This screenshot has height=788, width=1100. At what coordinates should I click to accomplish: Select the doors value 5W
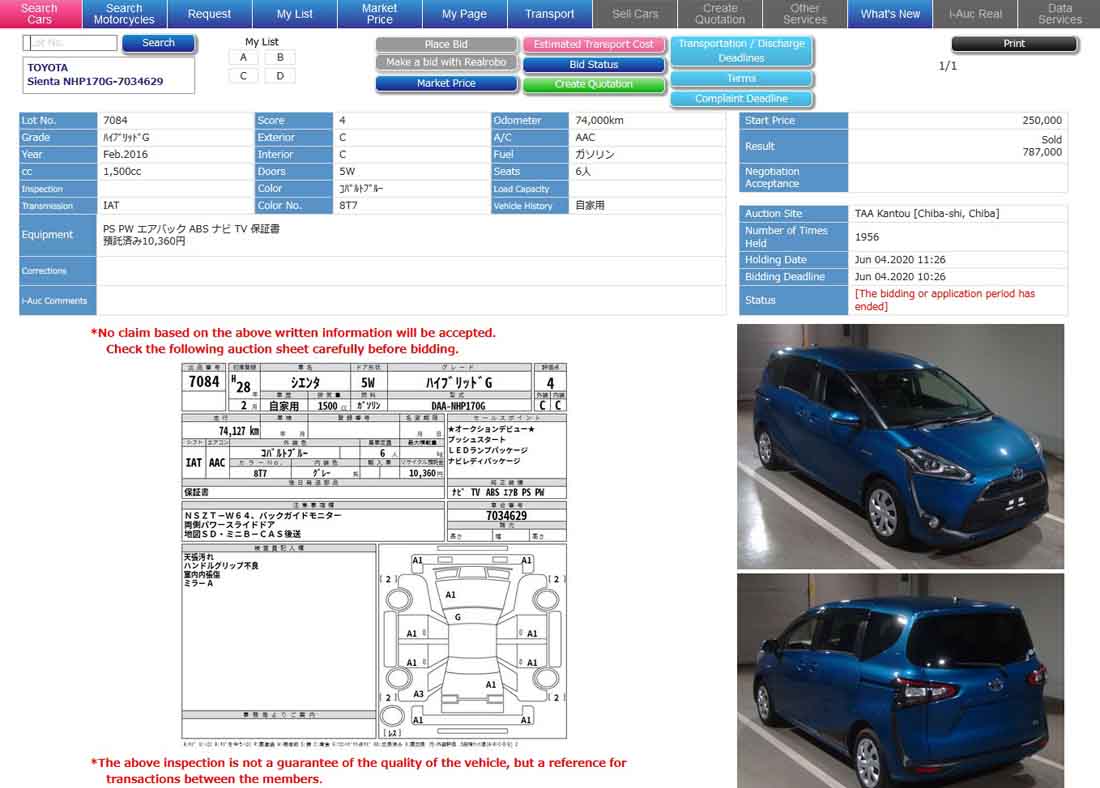click(347, 171)
